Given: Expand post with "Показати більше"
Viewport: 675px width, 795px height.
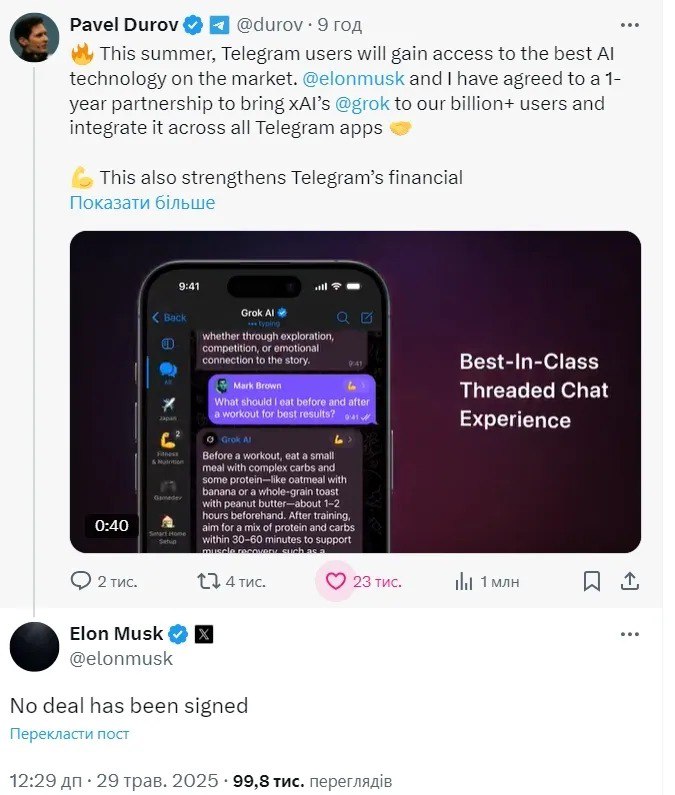Looking at the screenshot, I should coord(142,203).
